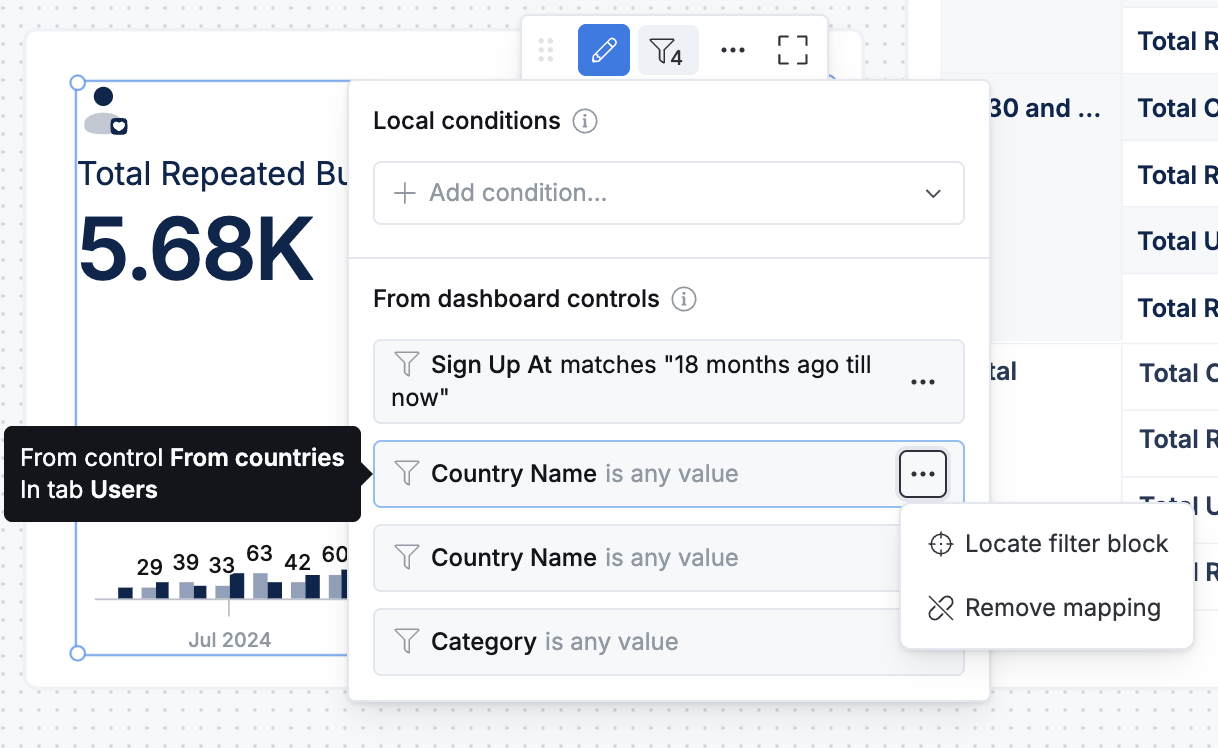1218x748 pixels.
Task: Open ellipsis menu for Sign Up At filter
Action: point(922,382)
